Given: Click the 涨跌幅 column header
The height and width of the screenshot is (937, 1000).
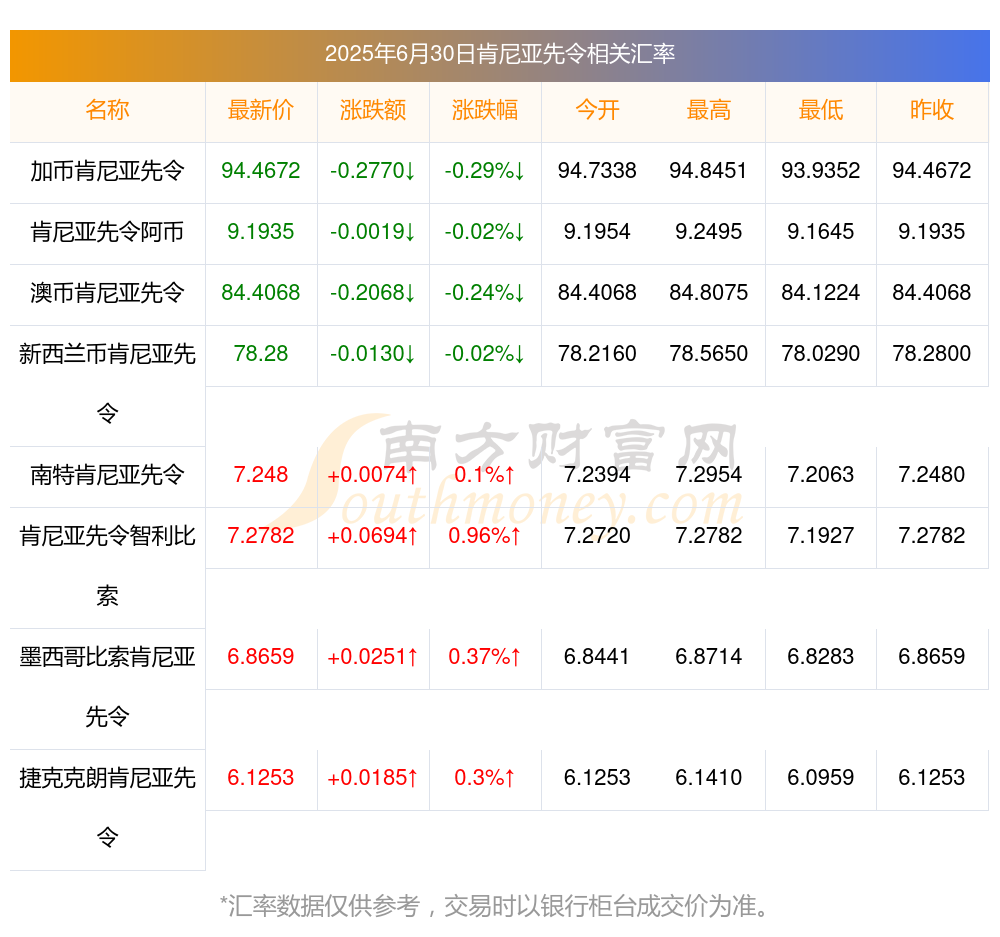Looking at the screenshot, I should point(485,110).
